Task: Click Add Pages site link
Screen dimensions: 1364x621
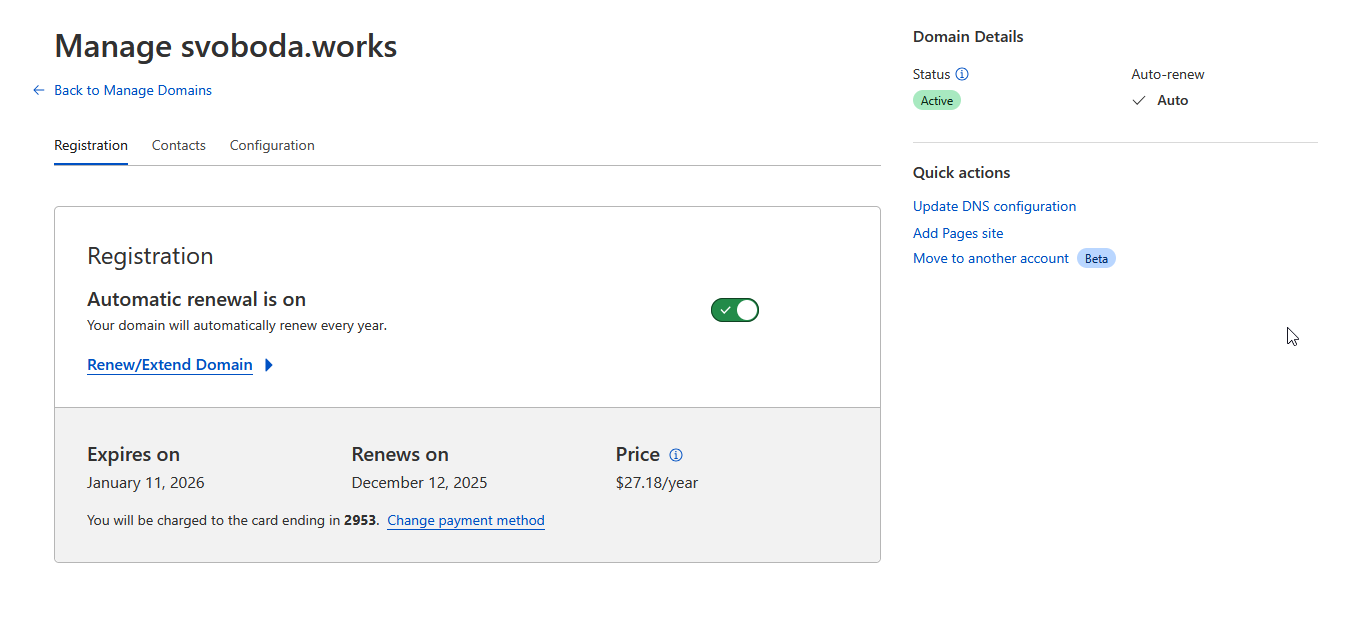Action: point(958,233)
